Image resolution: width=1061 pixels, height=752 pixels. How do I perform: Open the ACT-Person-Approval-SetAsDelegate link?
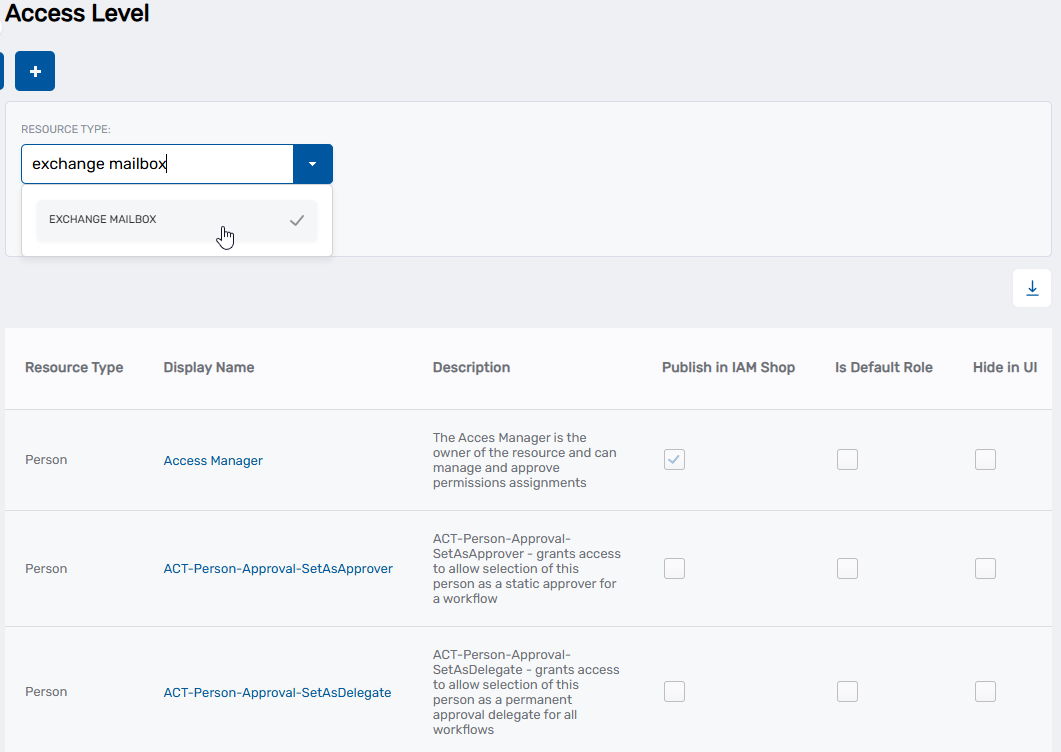[277, 692]
